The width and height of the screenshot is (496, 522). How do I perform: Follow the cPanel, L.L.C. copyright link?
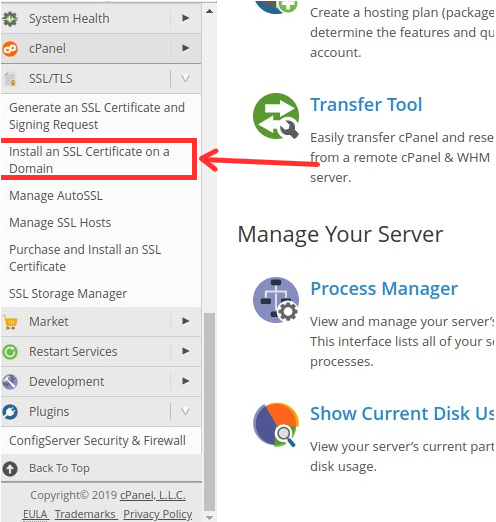[x=153, y=495]
